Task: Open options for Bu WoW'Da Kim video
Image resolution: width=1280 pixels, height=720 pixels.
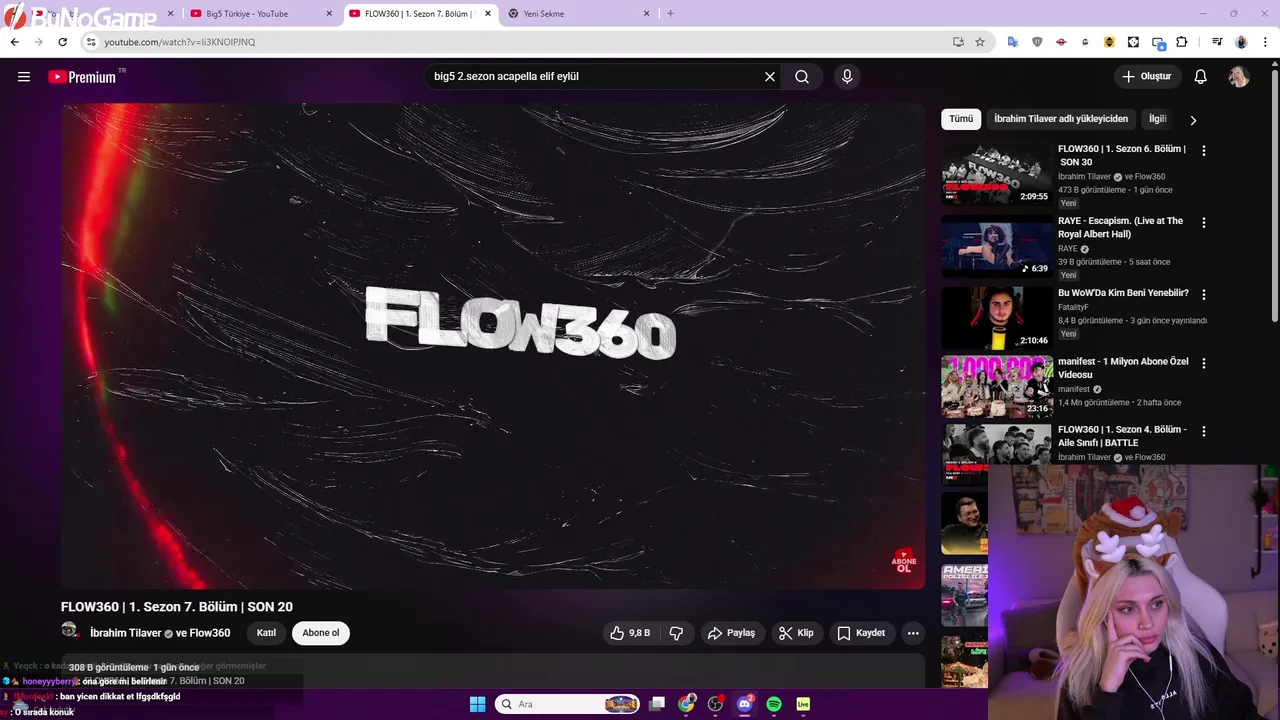Action: 1204,294
